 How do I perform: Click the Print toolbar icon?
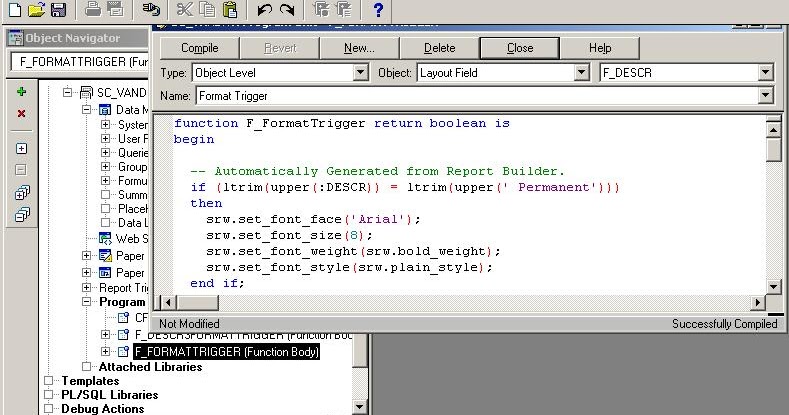[x=93, y=10]
